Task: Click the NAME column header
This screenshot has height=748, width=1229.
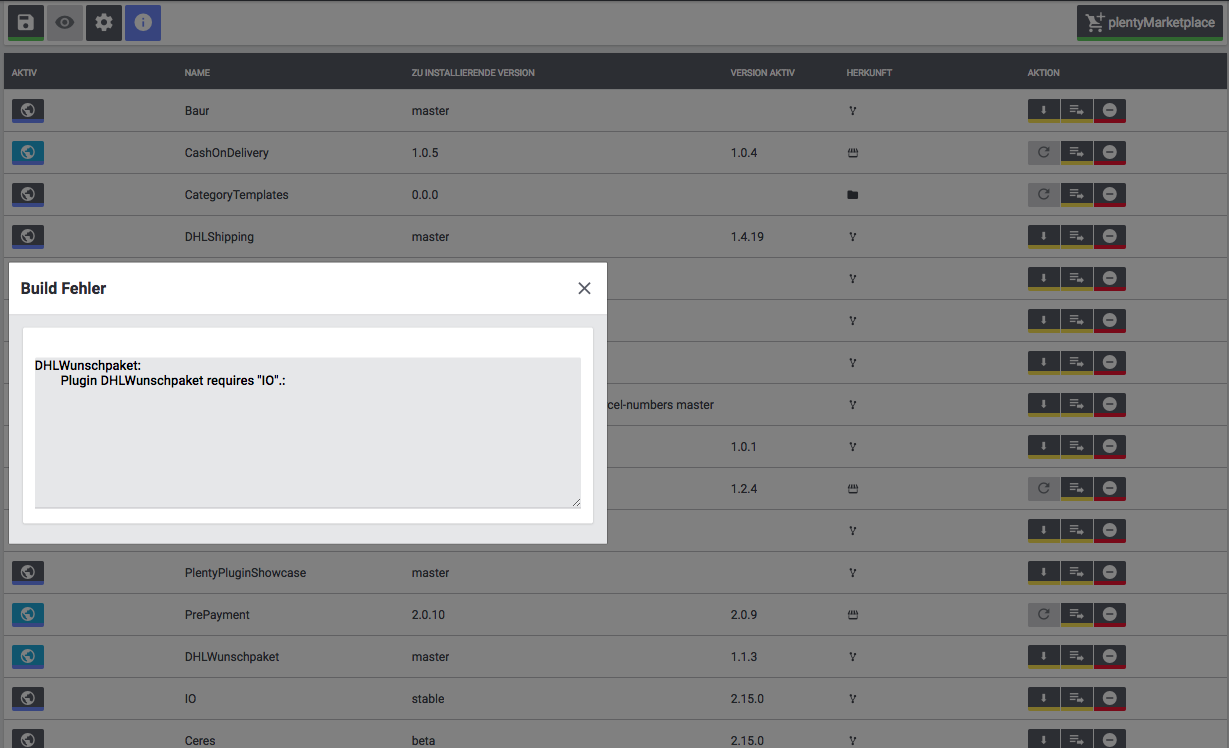Action: (x=197, y=73)
